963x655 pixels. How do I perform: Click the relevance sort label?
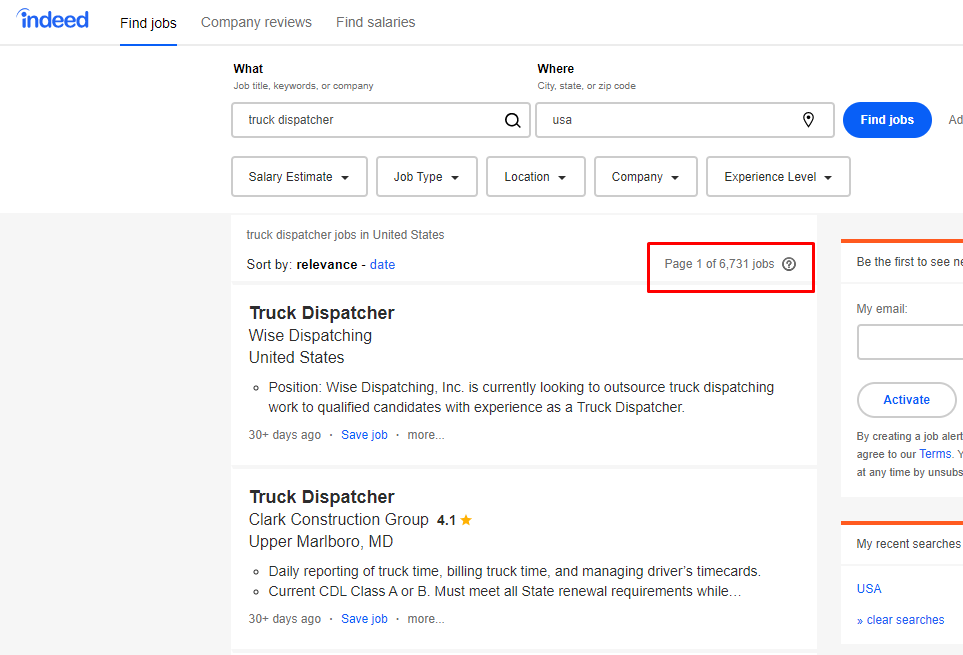tap(327, 265)
